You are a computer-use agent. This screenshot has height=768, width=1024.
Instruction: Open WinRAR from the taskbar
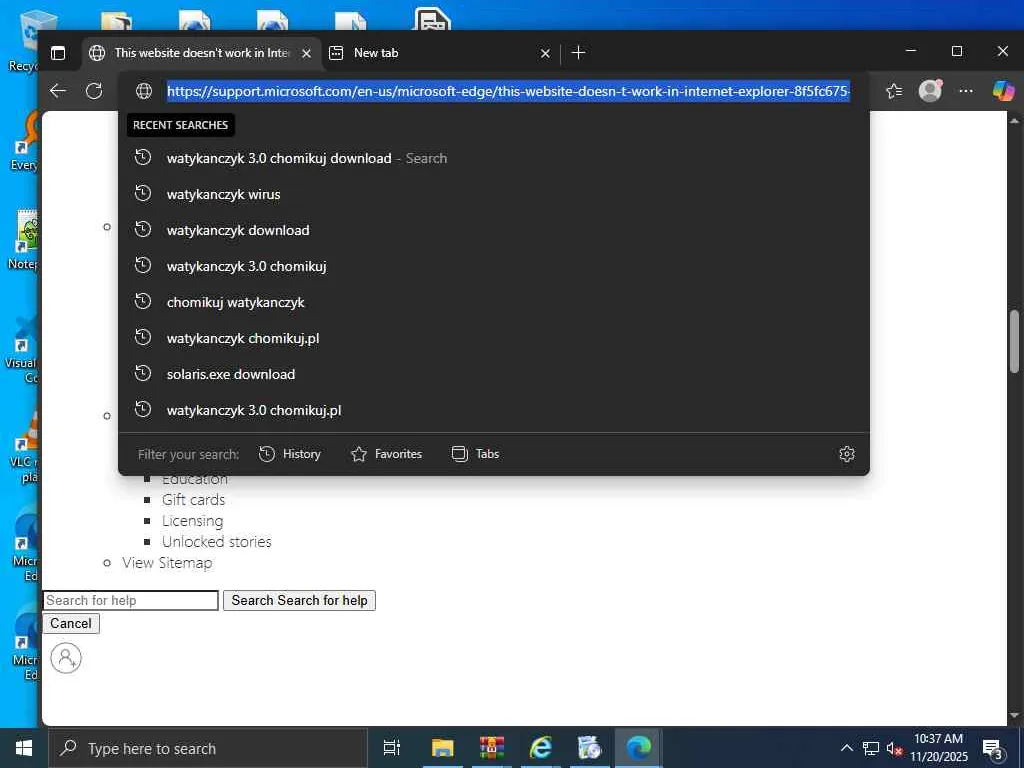point(491,748)
